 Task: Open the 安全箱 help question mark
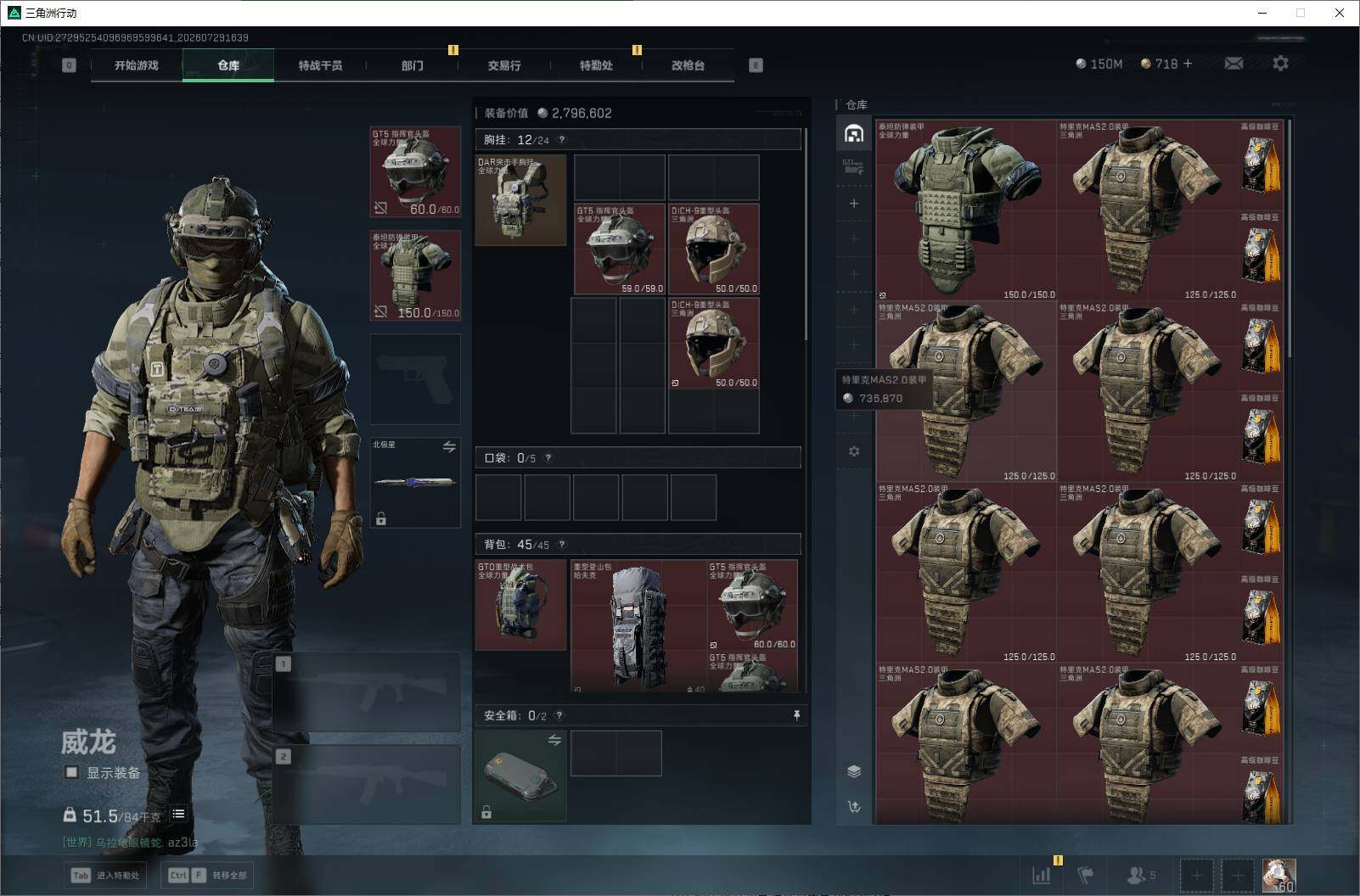coord(559,716)
